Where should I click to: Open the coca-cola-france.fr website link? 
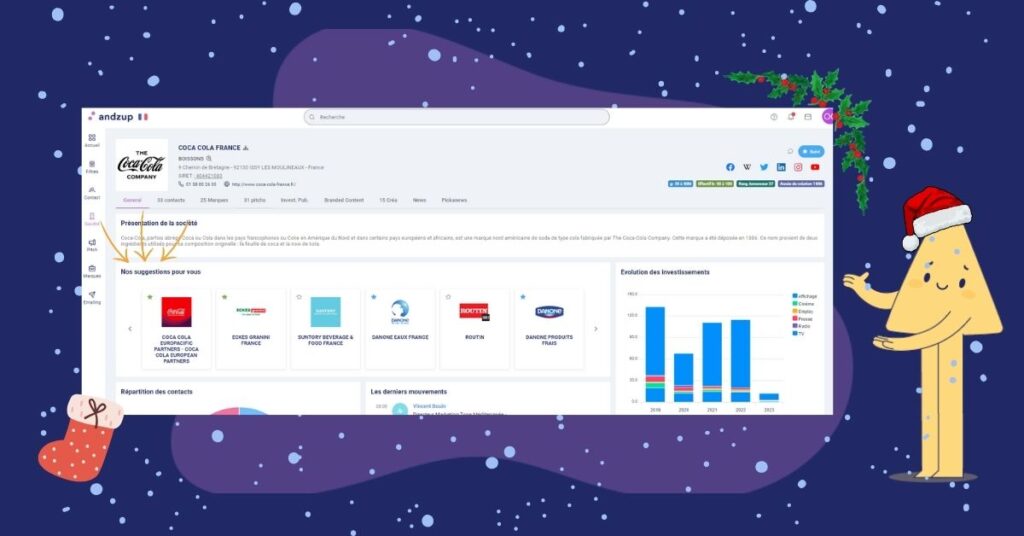tap(263, 184)
